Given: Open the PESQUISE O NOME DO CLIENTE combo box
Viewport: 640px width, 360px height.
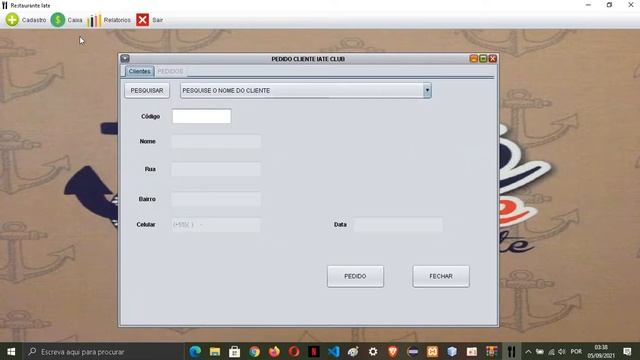Looking at the screenshot, I should (x=306, y=90).
